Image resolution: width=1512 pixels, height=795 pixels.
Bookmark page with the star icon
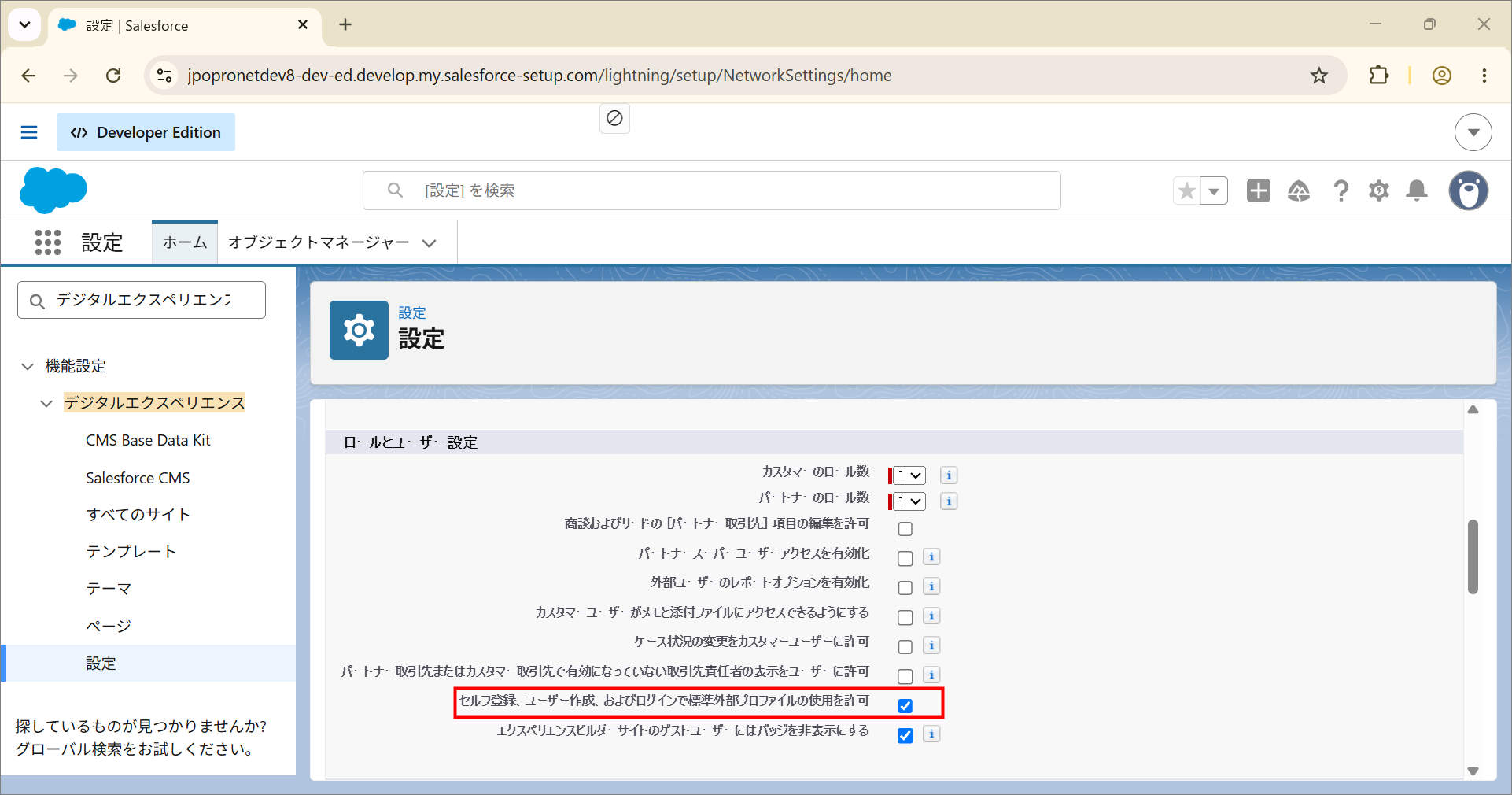(1319, 76)
